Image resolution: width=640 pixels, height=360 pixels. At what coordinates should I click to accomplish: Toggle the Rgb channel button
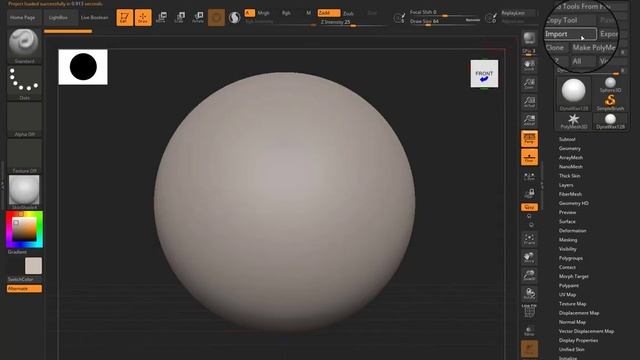pyautogui.click(x=287, y=13)
